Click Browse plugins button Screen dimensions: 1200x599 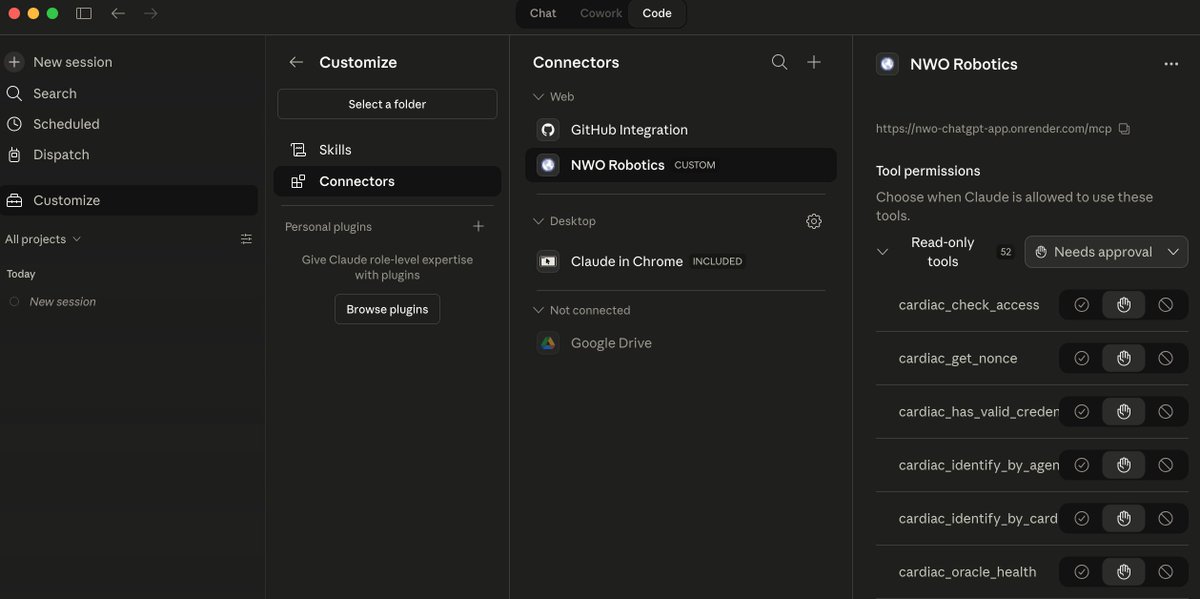click(387, 309)
